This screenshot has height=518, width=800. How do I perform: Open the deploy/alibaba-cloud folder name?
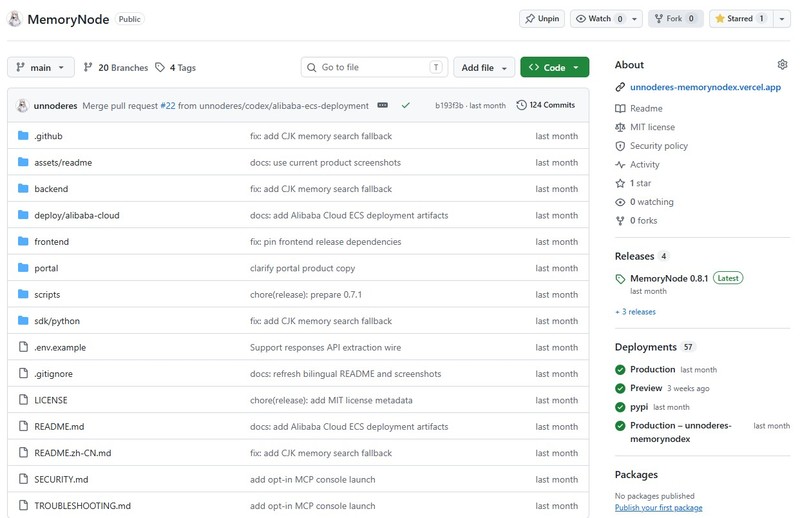[x=77, y=215]
